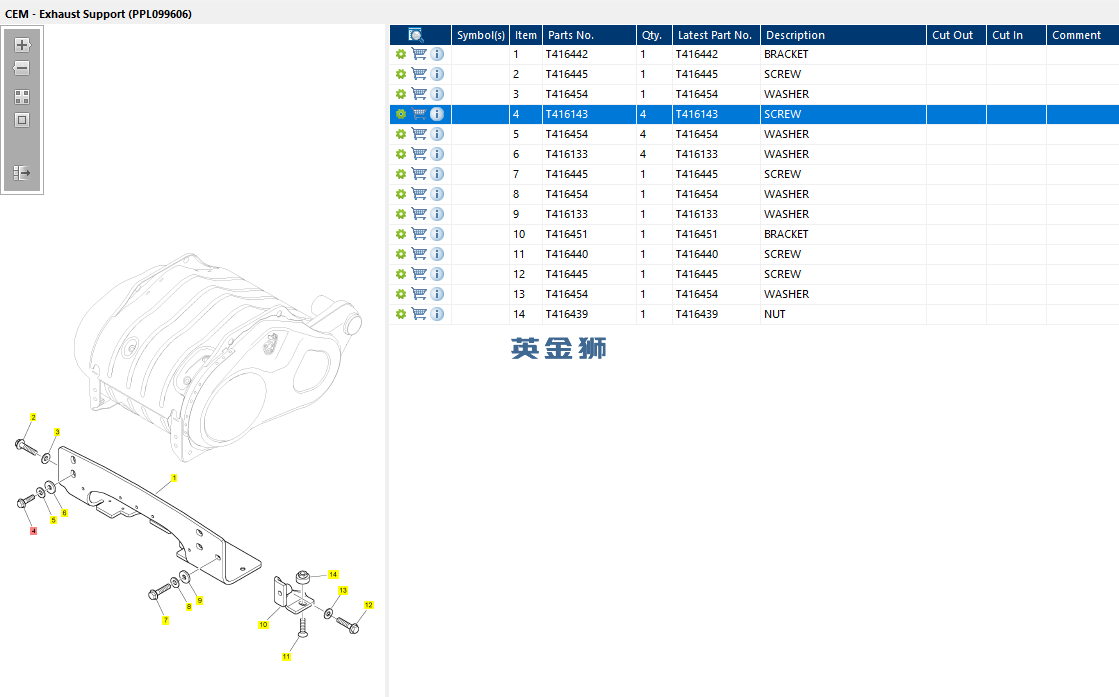
Task: Select the four-square grid view tool
Action: pyautogui.click(x=22, y=96)
